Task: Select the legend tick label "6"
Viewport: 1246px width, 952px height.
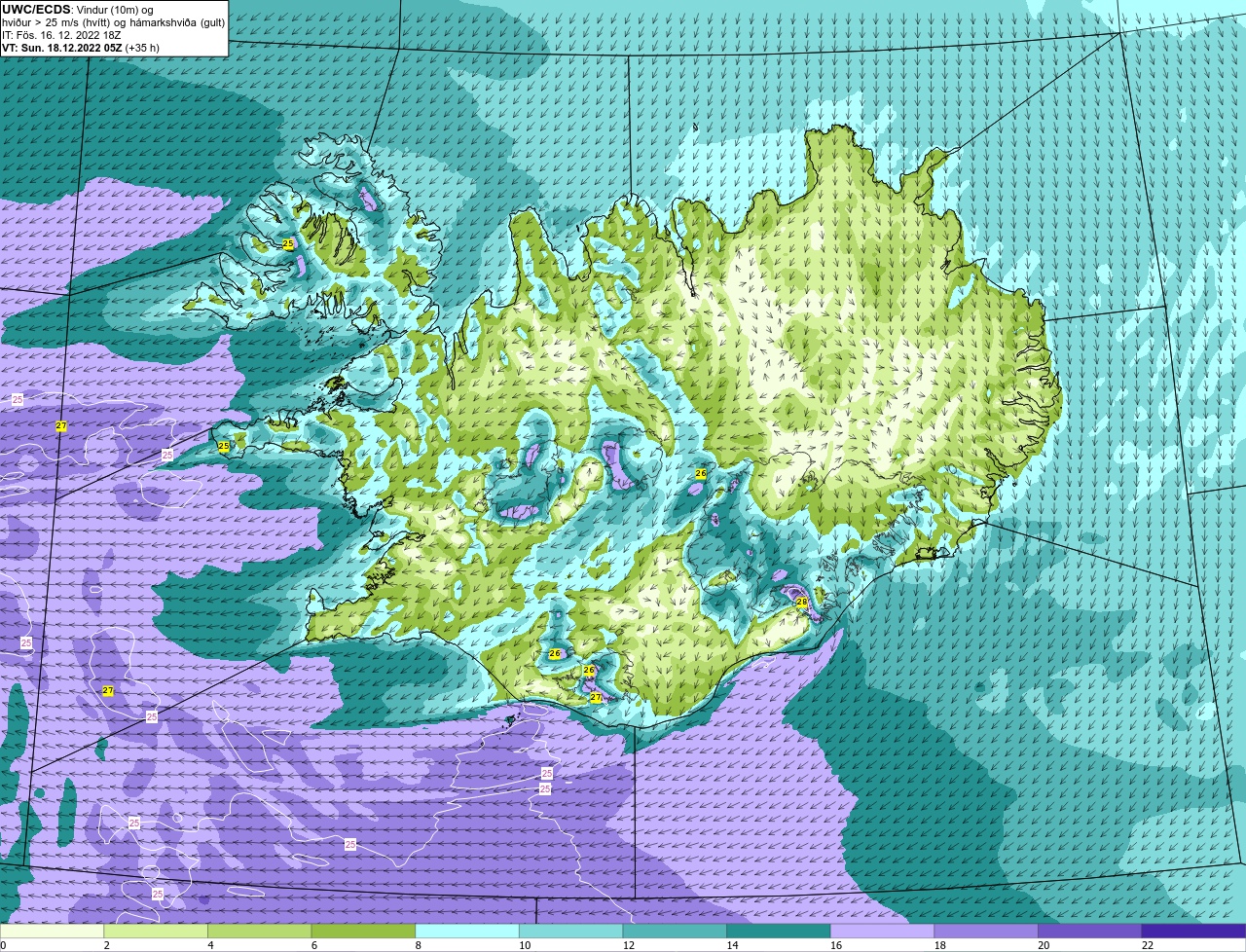Action: [x=314, y=945]
